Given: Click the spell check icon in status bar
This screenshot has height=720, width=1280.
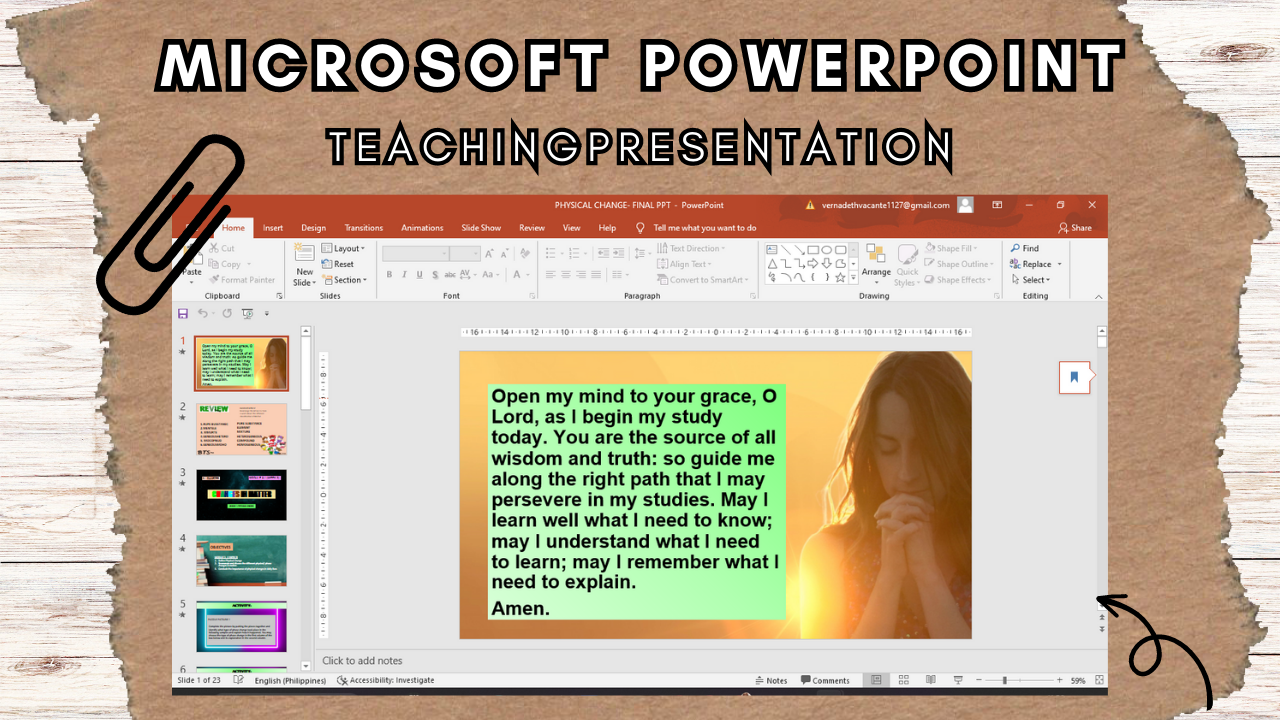Looking at the screenshot, I should [238, 680].
